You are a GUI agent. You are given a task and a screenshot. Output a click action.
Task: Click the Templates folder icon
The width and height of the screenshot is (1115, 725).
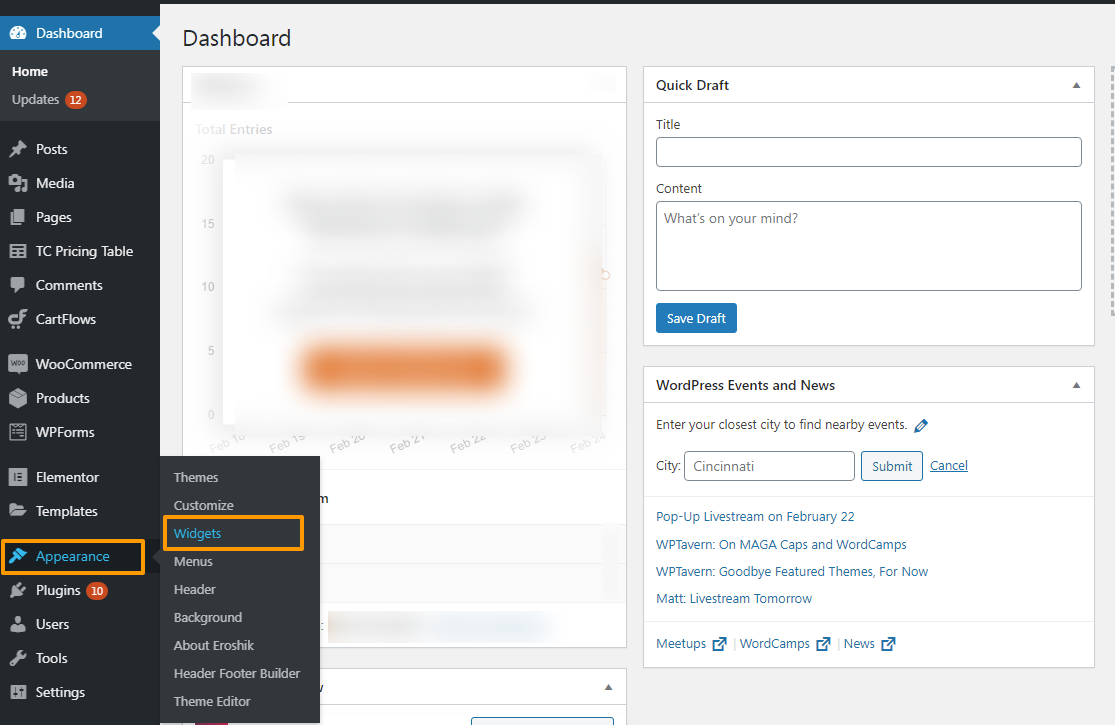tap(18, 511)
